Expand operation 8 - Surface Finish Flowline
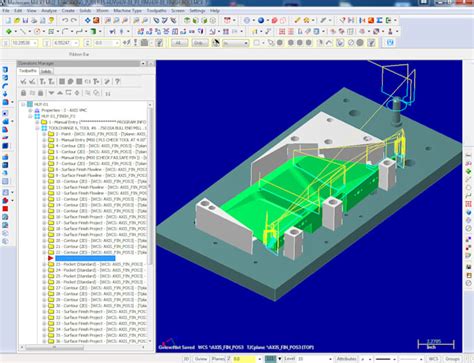This screenshot has height=363, width=474. (44, 170)
